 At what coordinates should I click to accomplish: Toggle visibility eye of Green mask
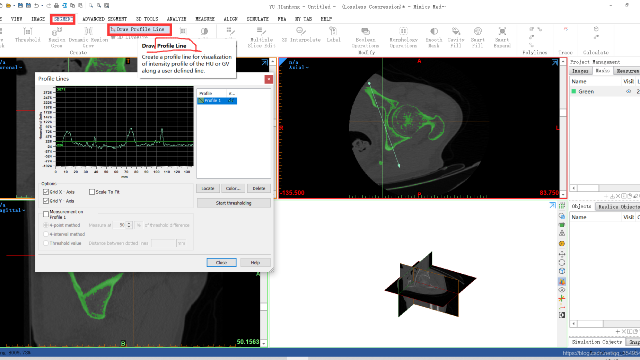(629, 91)
